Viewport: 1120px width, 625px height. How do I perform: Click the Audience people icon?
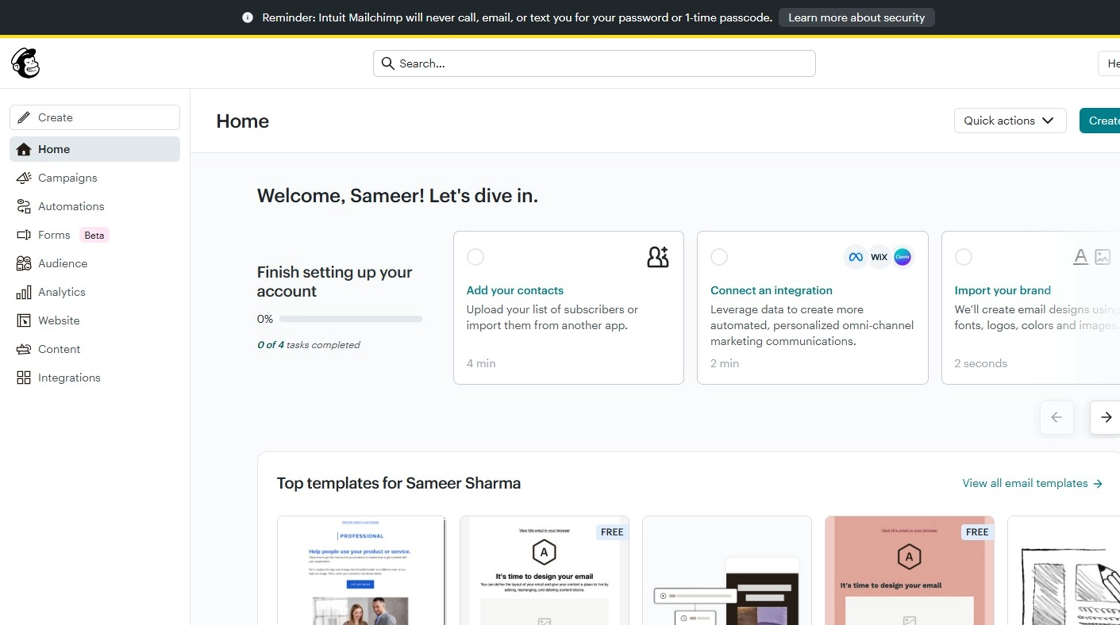click(x=24, y=264)
